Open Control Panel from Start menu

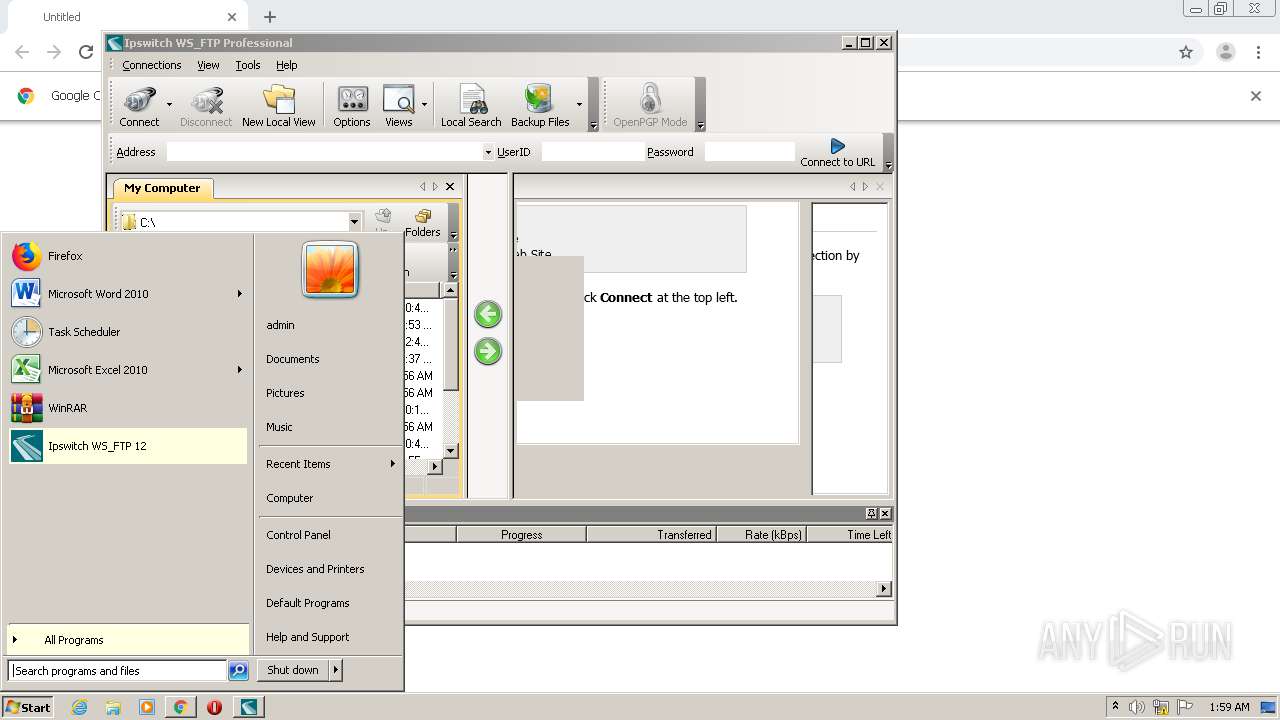point(298,535)
